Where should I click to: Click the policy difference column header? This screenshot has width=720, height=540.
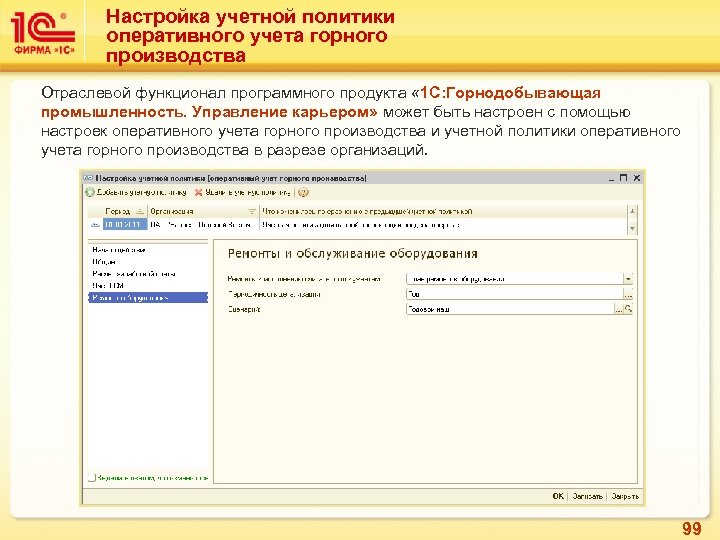click(443, 211)
